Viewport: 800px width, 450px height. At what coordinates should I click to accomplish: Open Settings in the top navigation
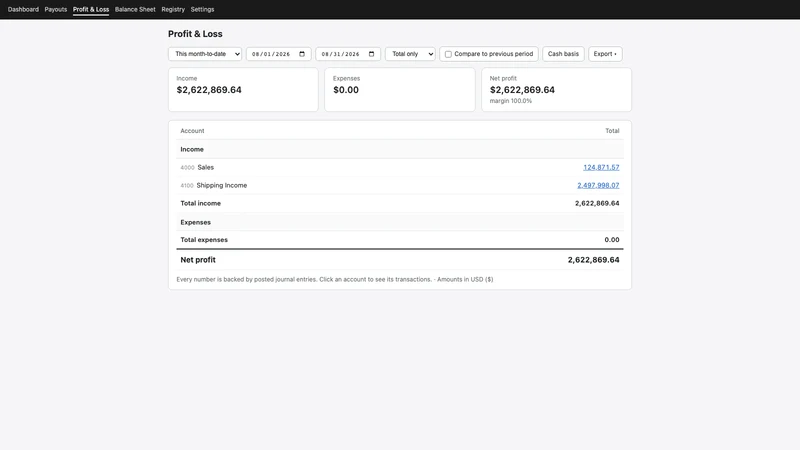[203, 9]
